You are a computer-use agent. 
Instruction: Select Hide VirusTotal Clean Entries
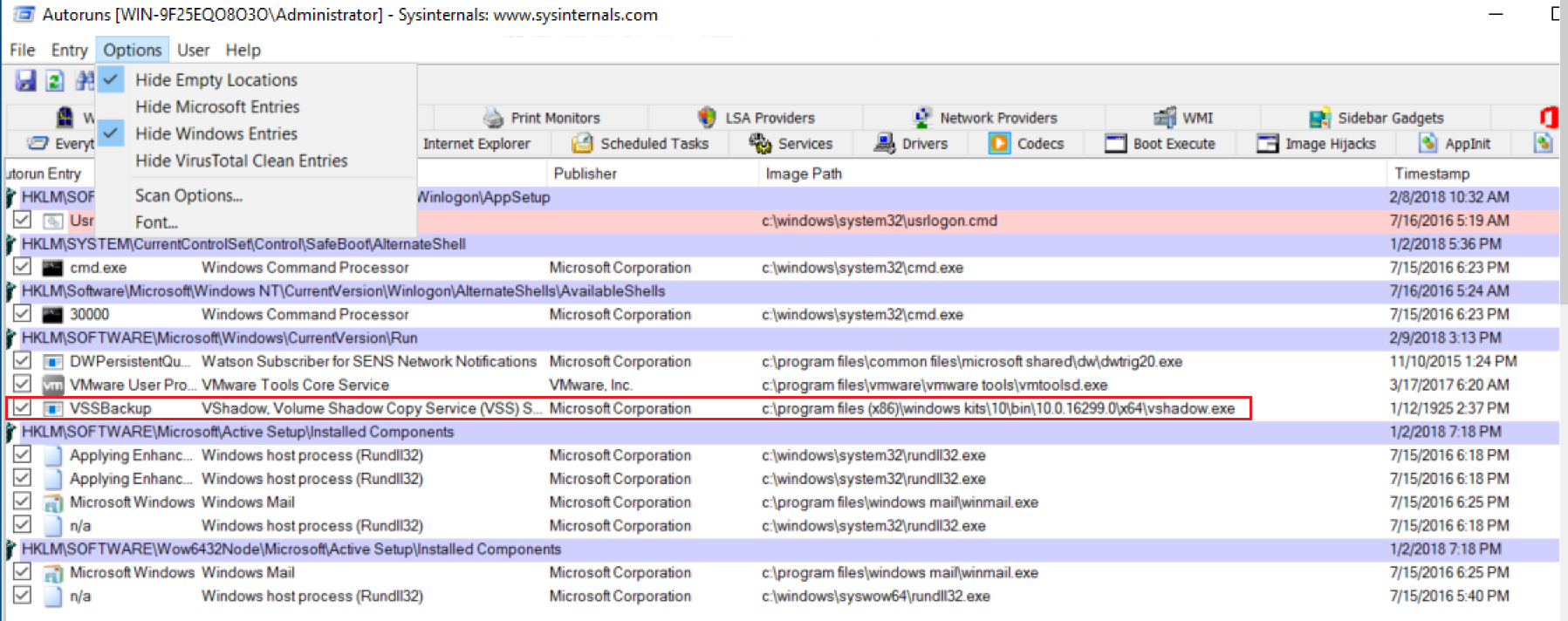coord(241,160)
